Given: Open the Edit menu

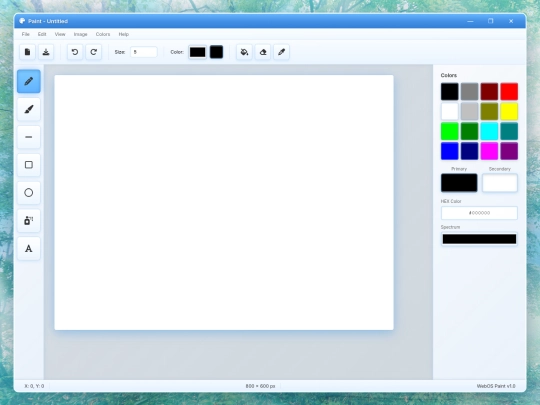Looking at the screenshot, I should [42, 34].
